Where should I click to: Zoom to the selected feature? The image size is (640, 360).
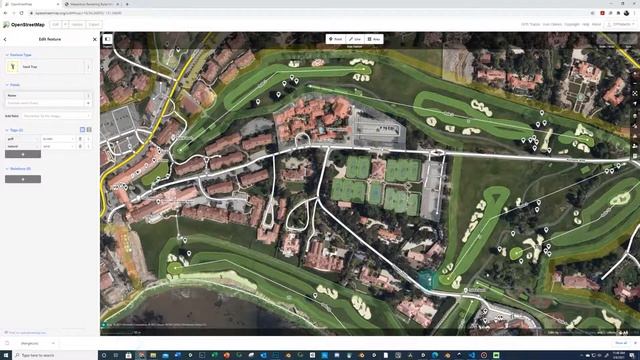(635, 93)
